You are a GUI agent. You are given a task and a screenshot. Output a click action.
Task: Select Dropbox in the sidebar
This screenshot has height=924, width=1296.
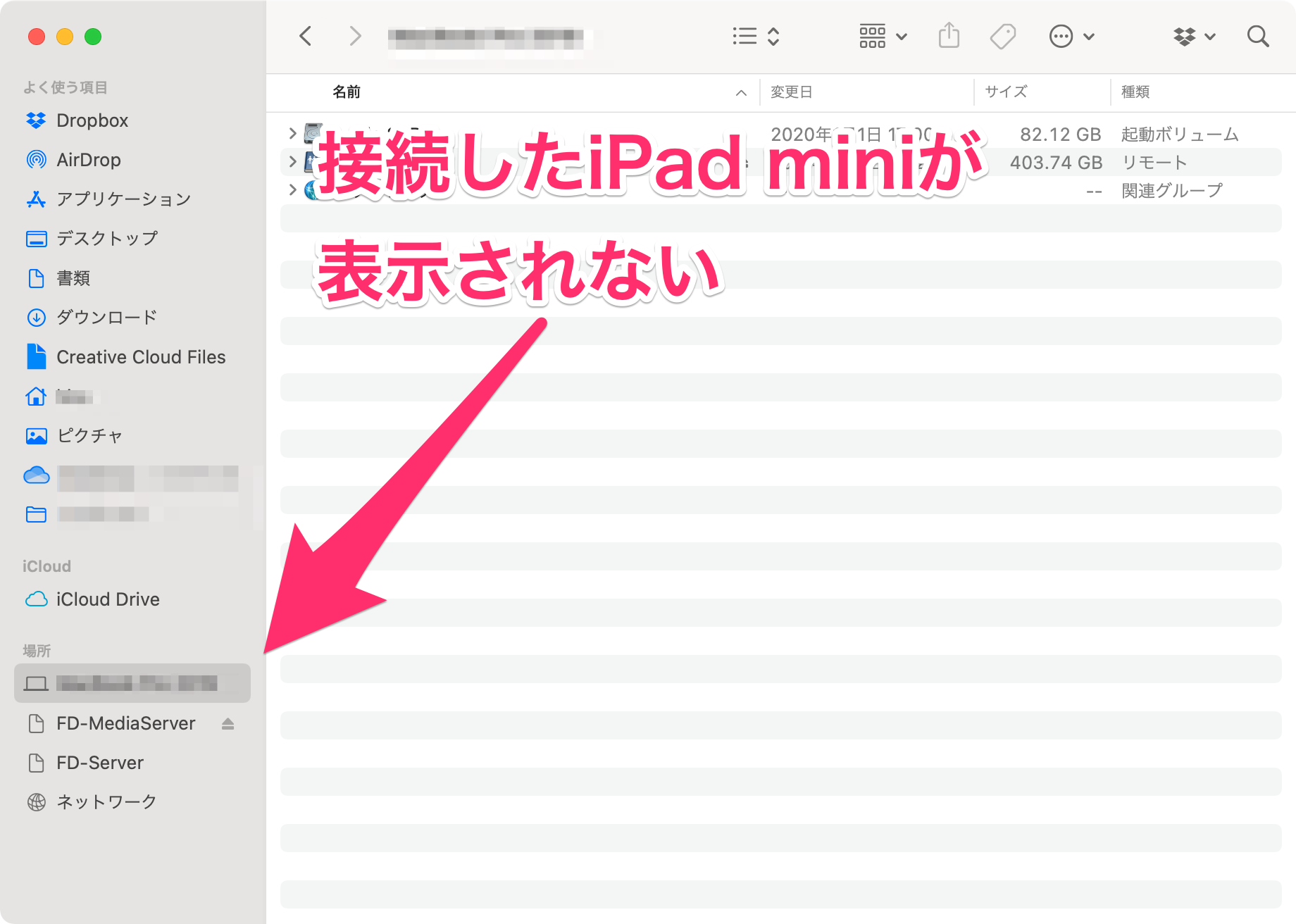pyautogui.click(x=92, y=120)
